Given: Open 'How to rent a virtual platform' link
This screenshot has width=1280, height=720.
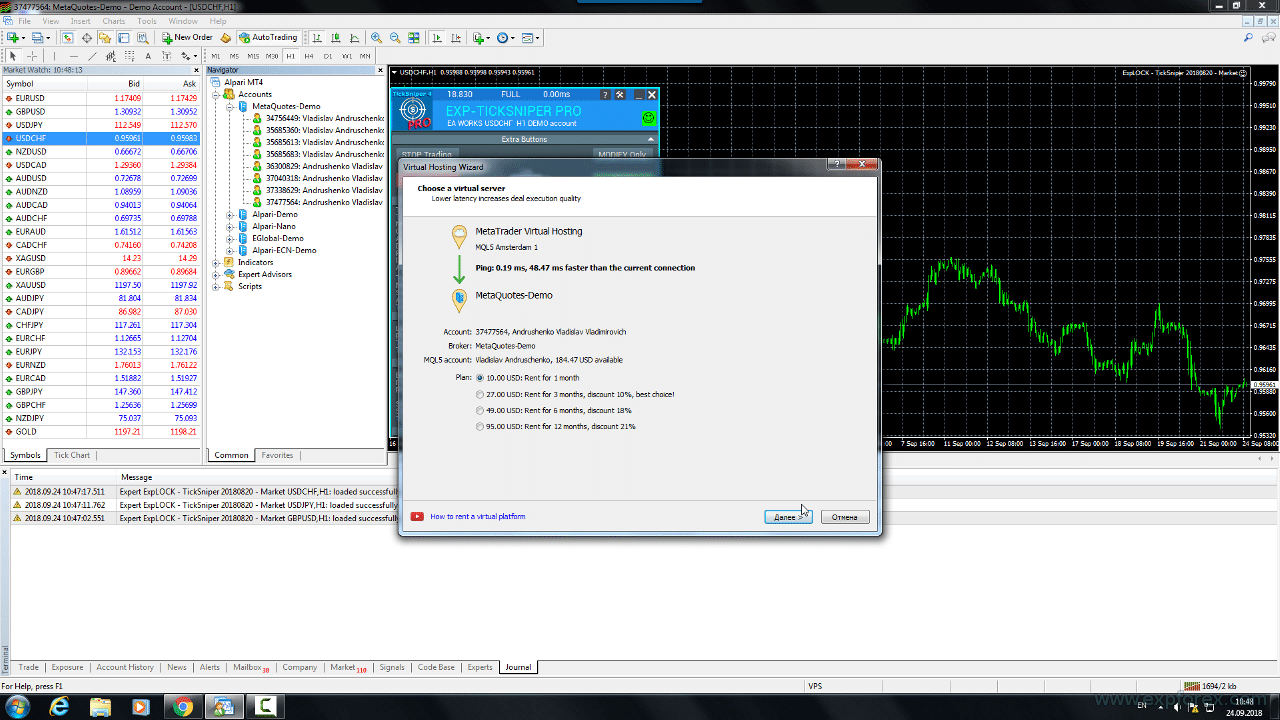Looking at the screenshot, I should pos(477,517).
